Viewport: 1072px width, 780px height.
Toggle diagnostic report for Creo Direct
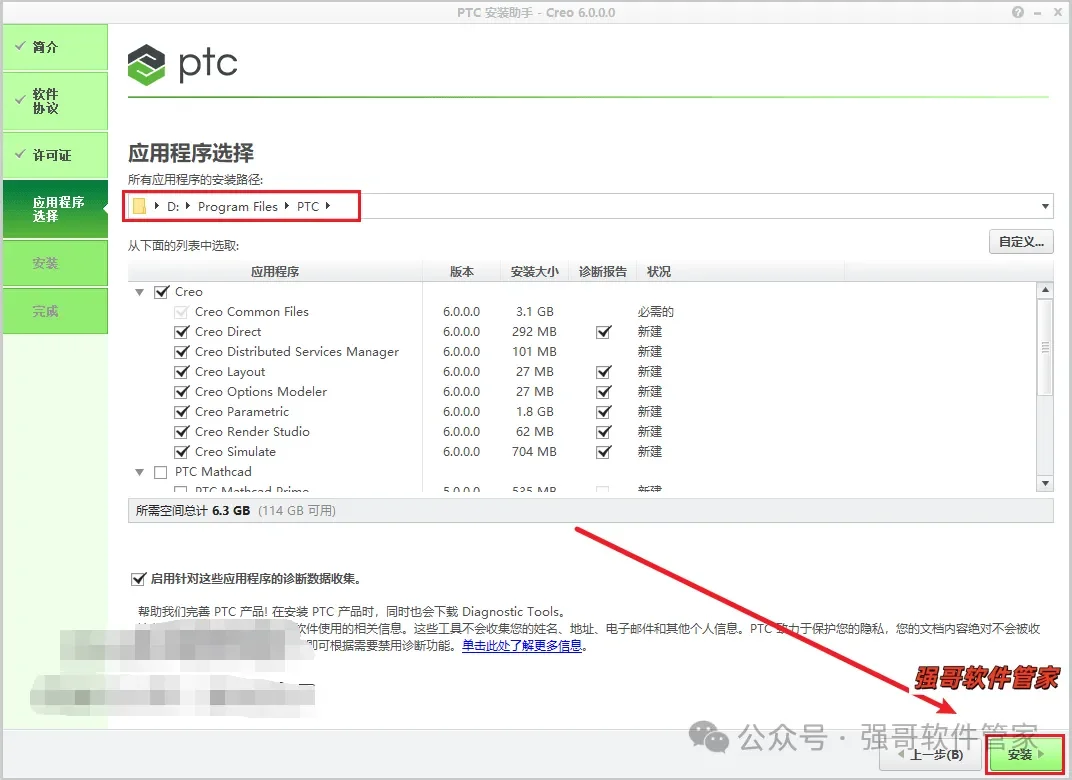coord(603,332)
